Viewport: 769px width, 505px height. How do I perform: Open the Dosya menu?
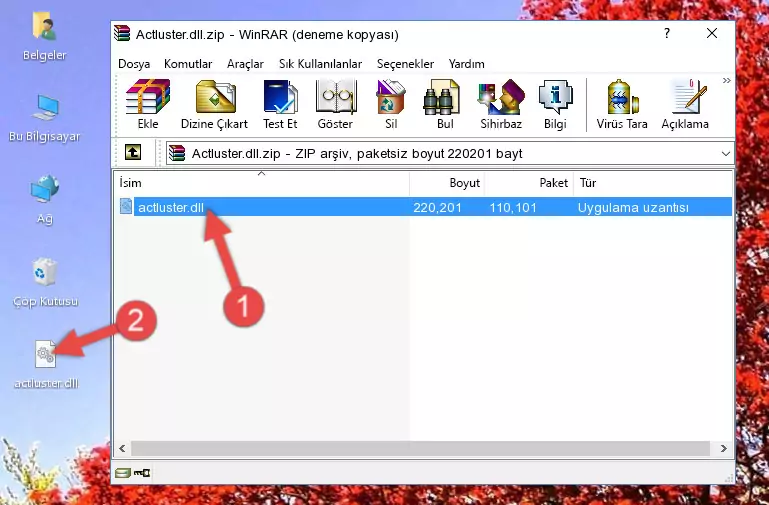(134, 64)
